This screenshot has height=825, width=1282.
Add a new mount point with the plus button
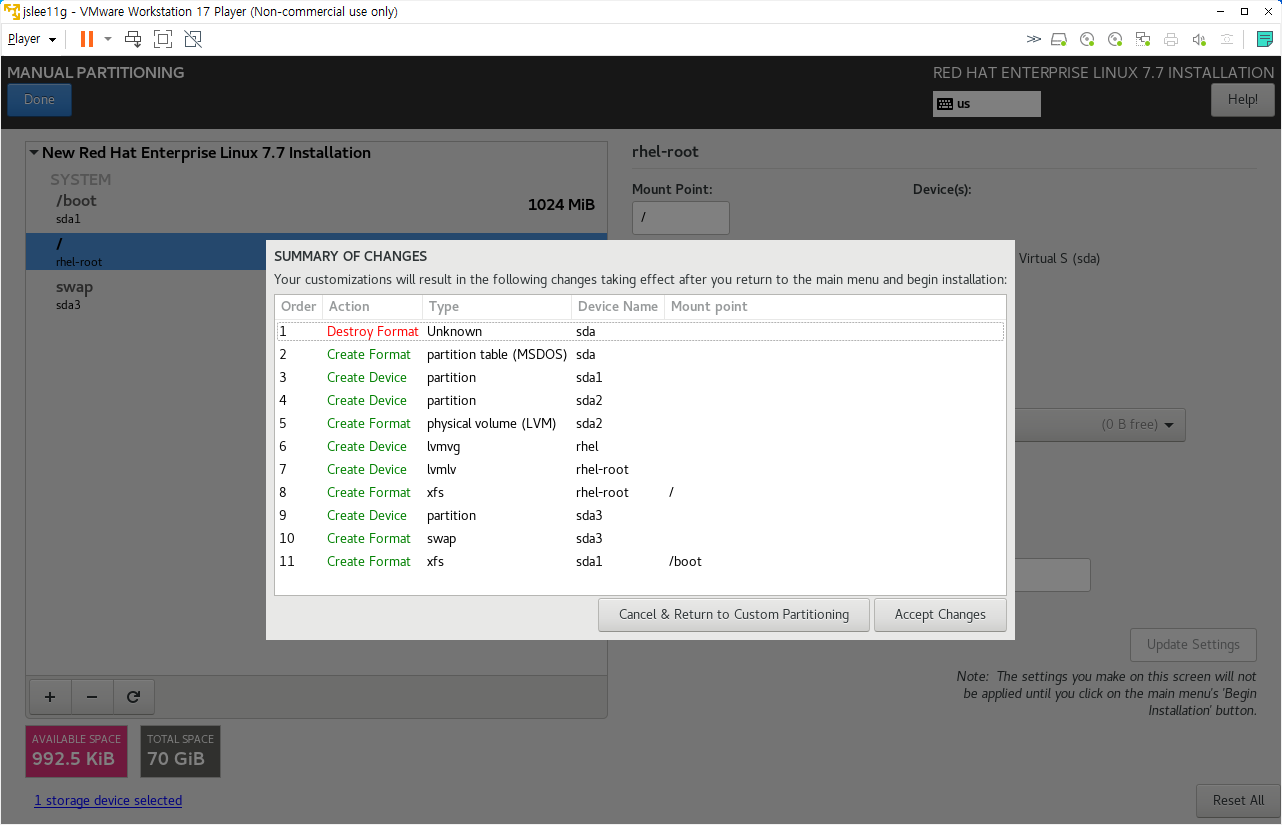pyautogui.click(x=50, y=696)
